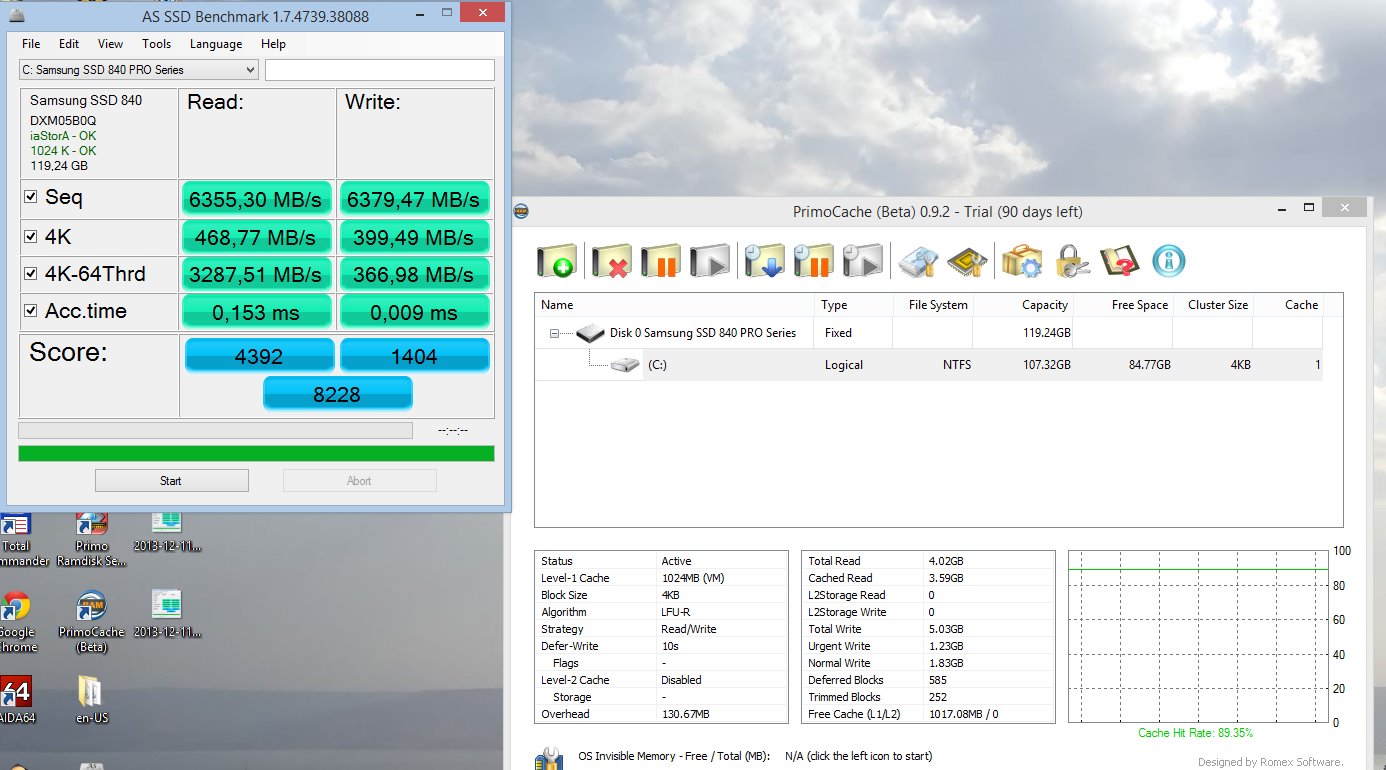
Task: Click the Seq write value 6379,47 MB/s
Action: [414, 200]
